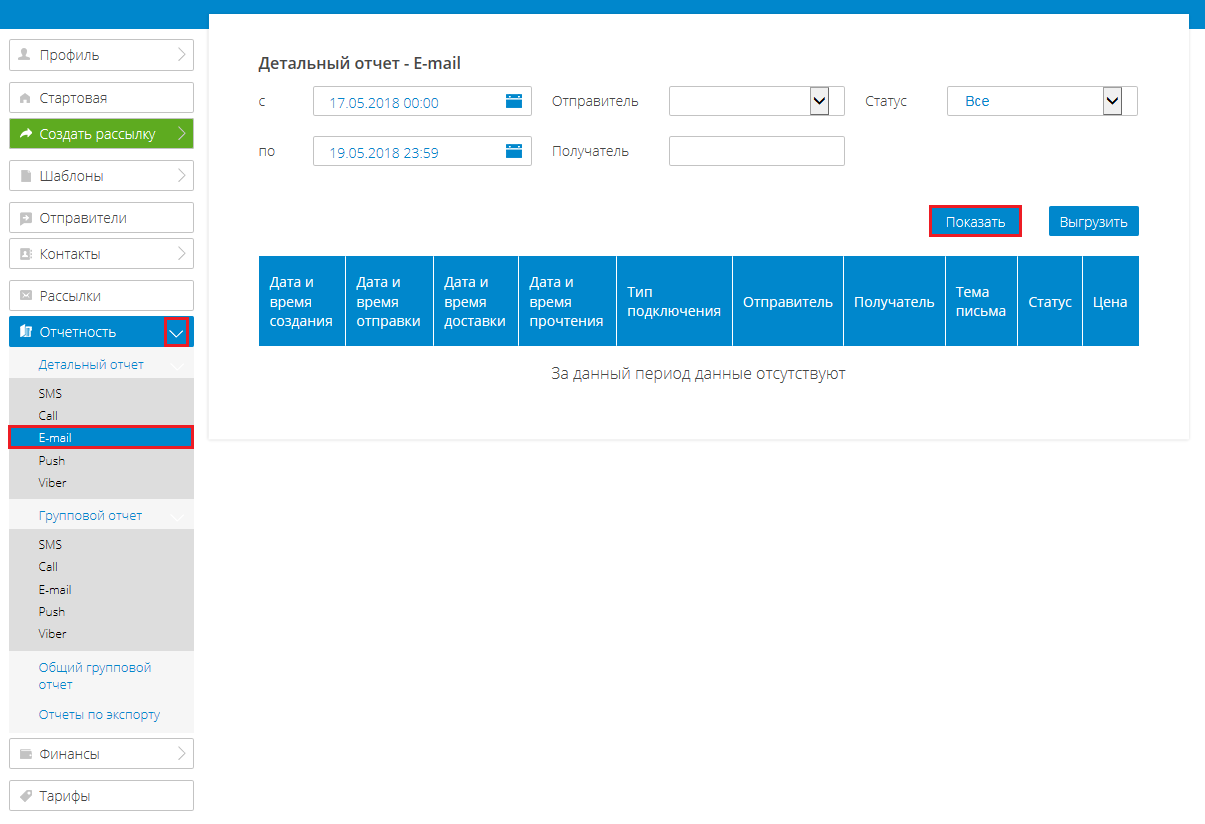Open calendar picker for the end date
1205x824 pixels.
point(514,151)
